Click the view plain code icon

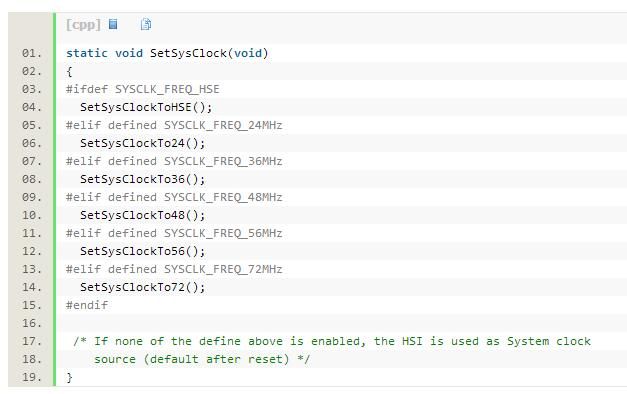tap(113, 24)
